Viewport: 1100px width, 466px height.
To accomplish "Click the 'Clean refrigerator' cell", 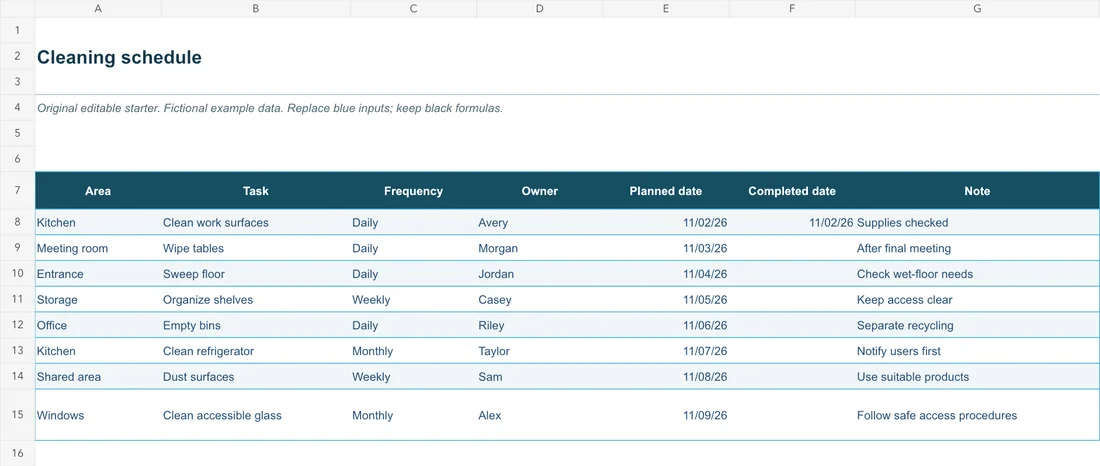I will pos(255,351).
